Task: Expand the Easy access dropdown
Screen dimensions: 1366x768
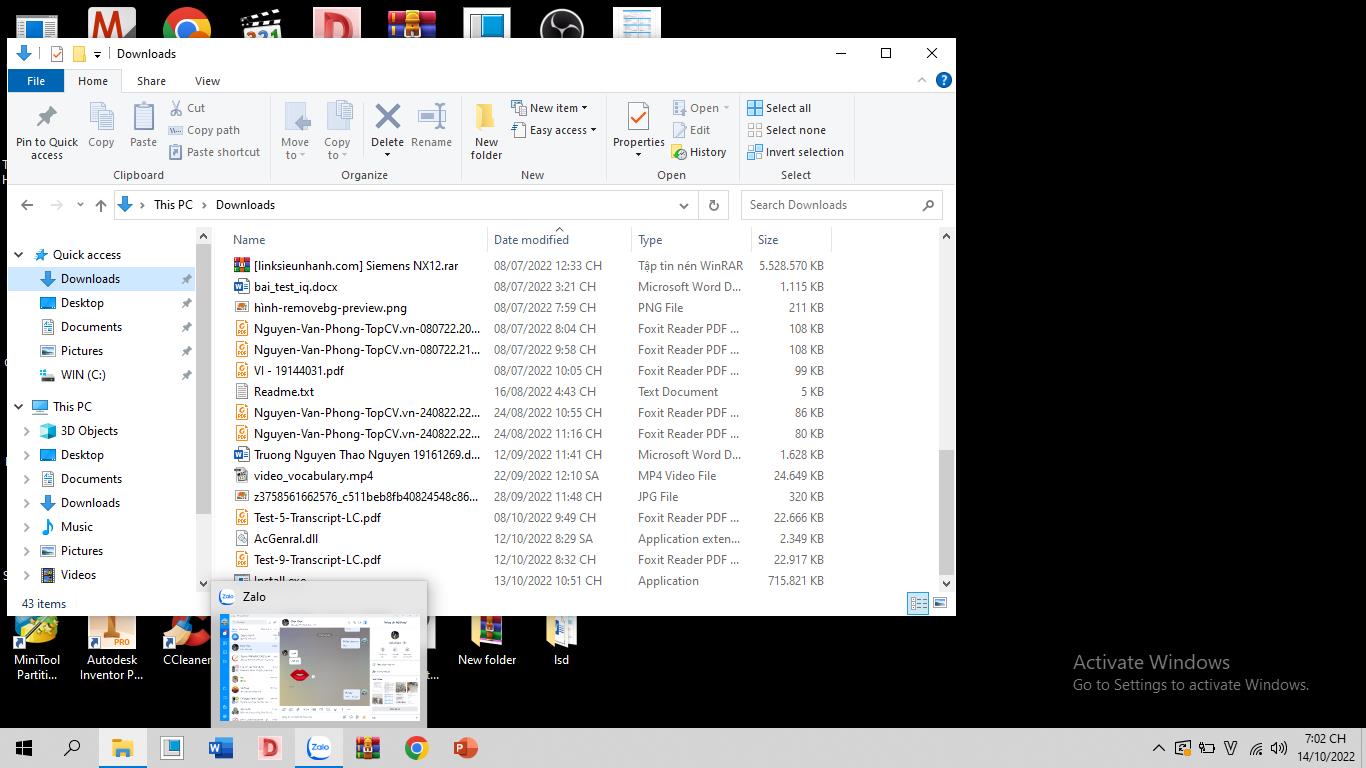Action: point(554,130)
